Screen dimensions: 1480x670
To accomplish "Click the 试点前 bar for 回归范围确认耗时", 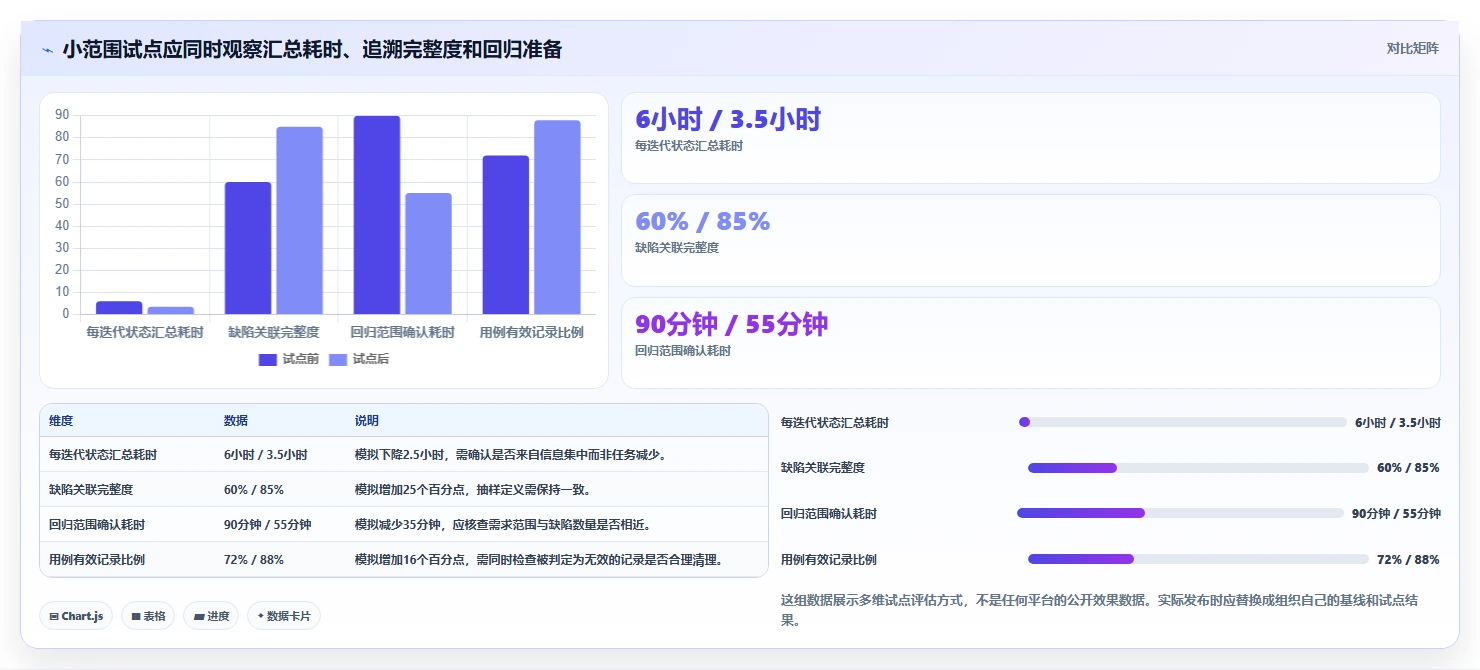I will [x=377, y=215].
